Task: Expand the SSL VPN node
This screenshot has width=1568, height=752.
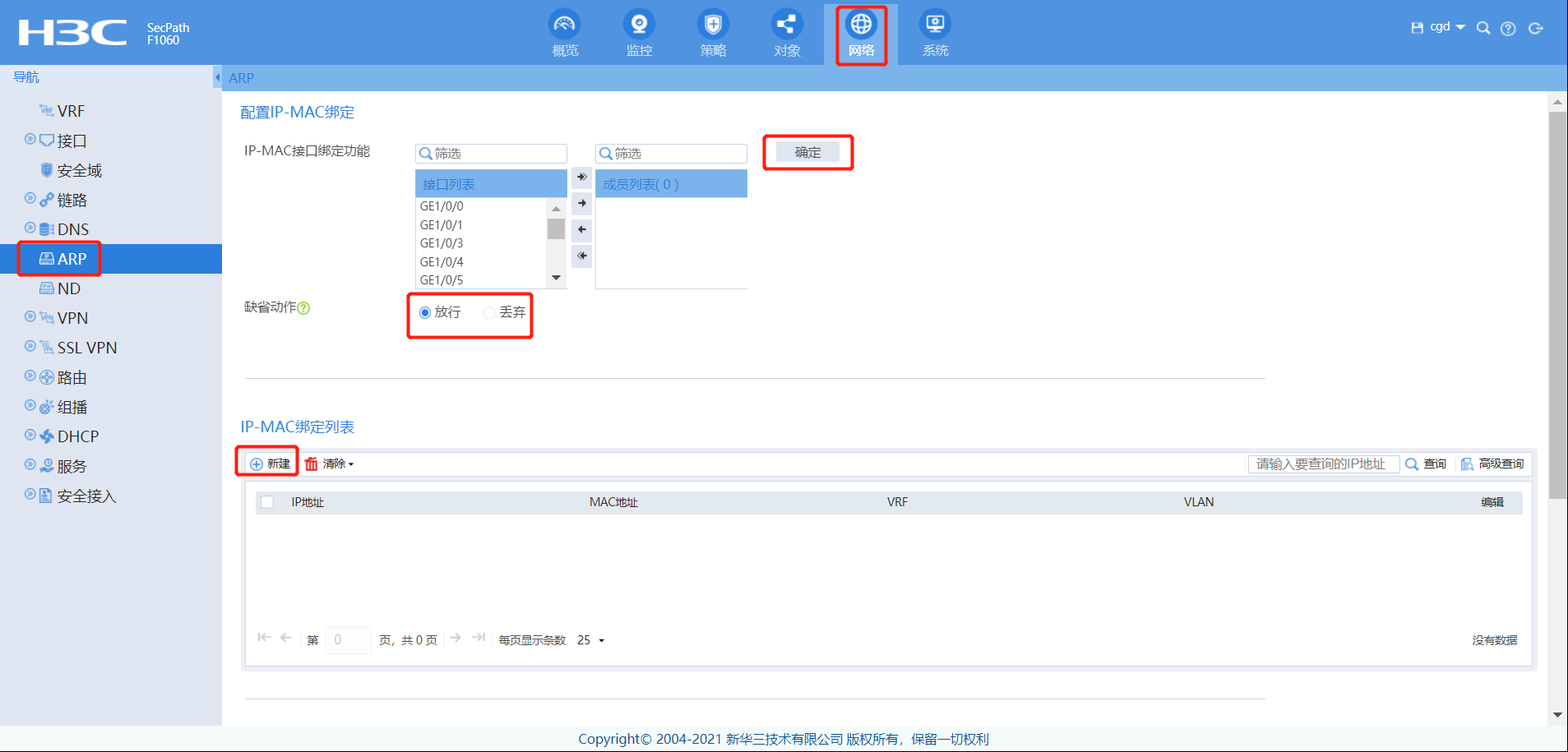Action: (30, 346)
